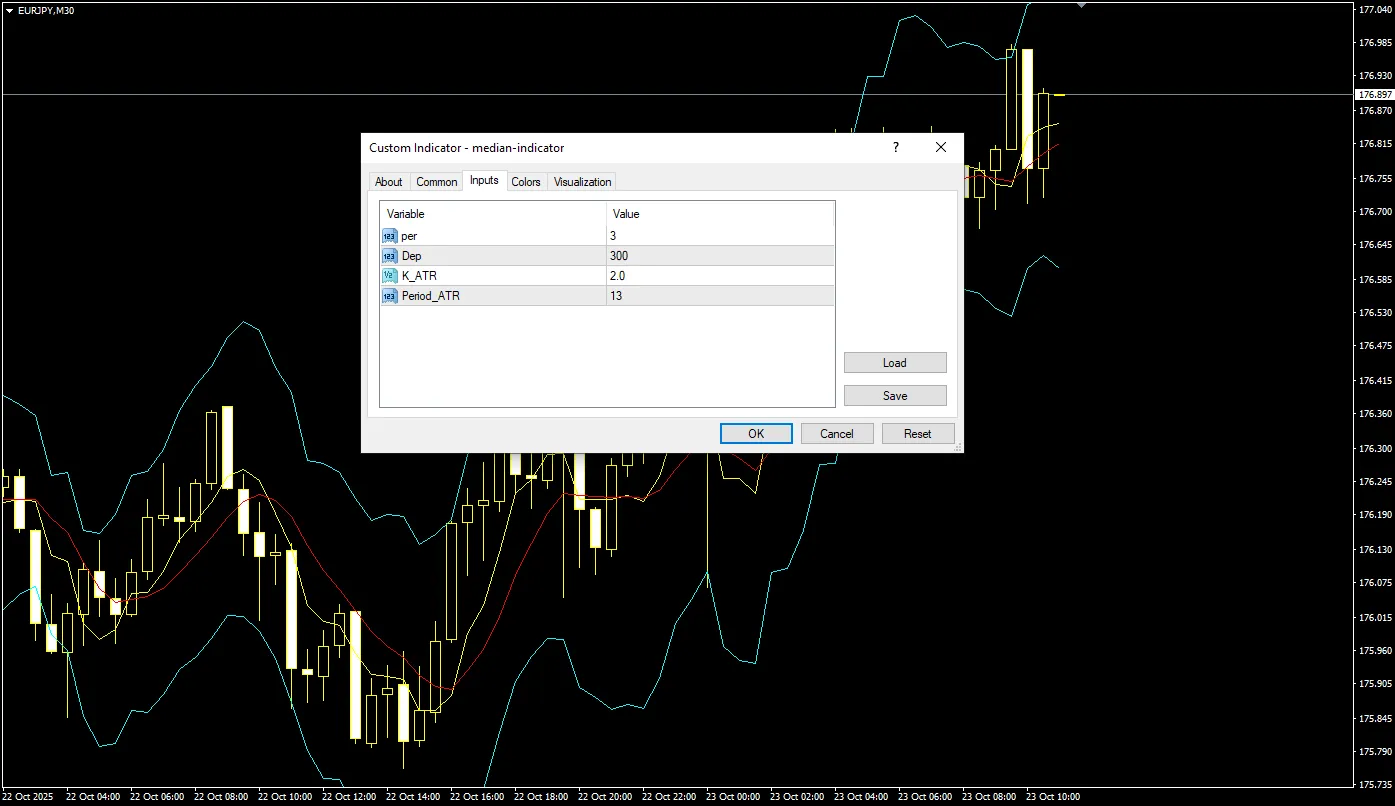This screenshot has height=806, width=1395.
Task: Open the Common tab
Action: point(436,182)
